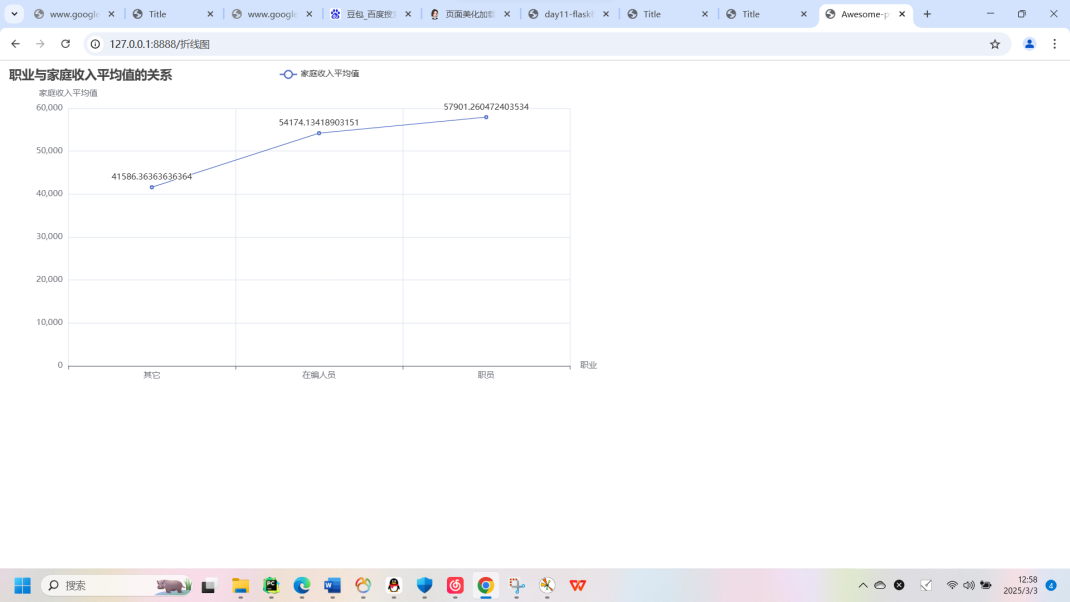Open the Chrome profile avatar
The height and width of the screenshot is (602, 1070).
(x=1029, y=44)
